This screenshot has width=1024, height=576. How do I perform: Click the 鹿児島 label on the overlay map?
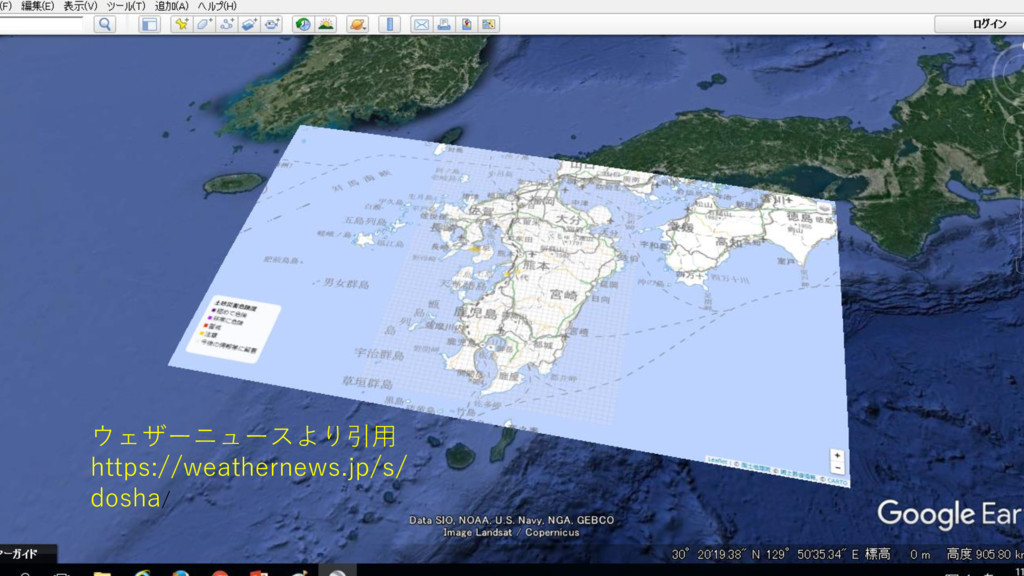point(475,313)
